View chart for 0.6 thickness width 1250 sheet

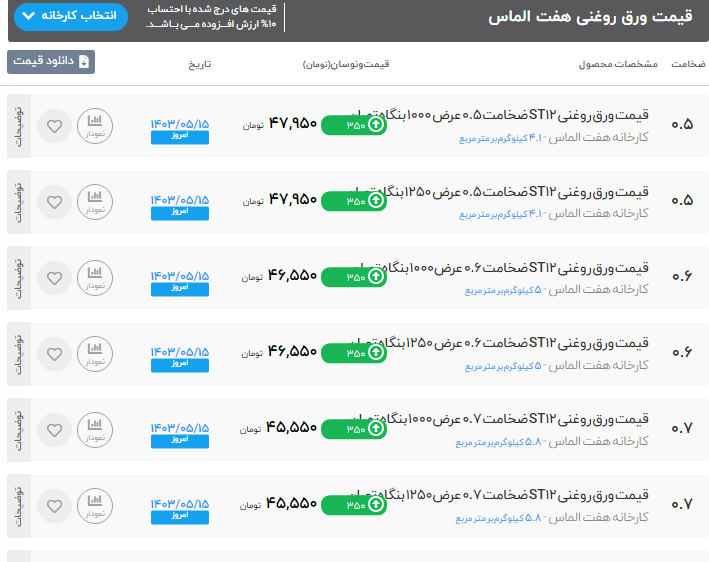[x=95, y=355]
